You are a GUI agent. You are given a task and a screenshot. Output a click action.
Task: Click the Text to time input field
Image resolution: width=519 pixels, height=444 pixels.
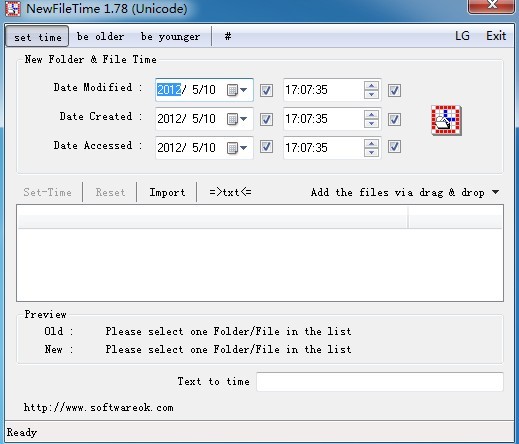click(x=380, y=382)
